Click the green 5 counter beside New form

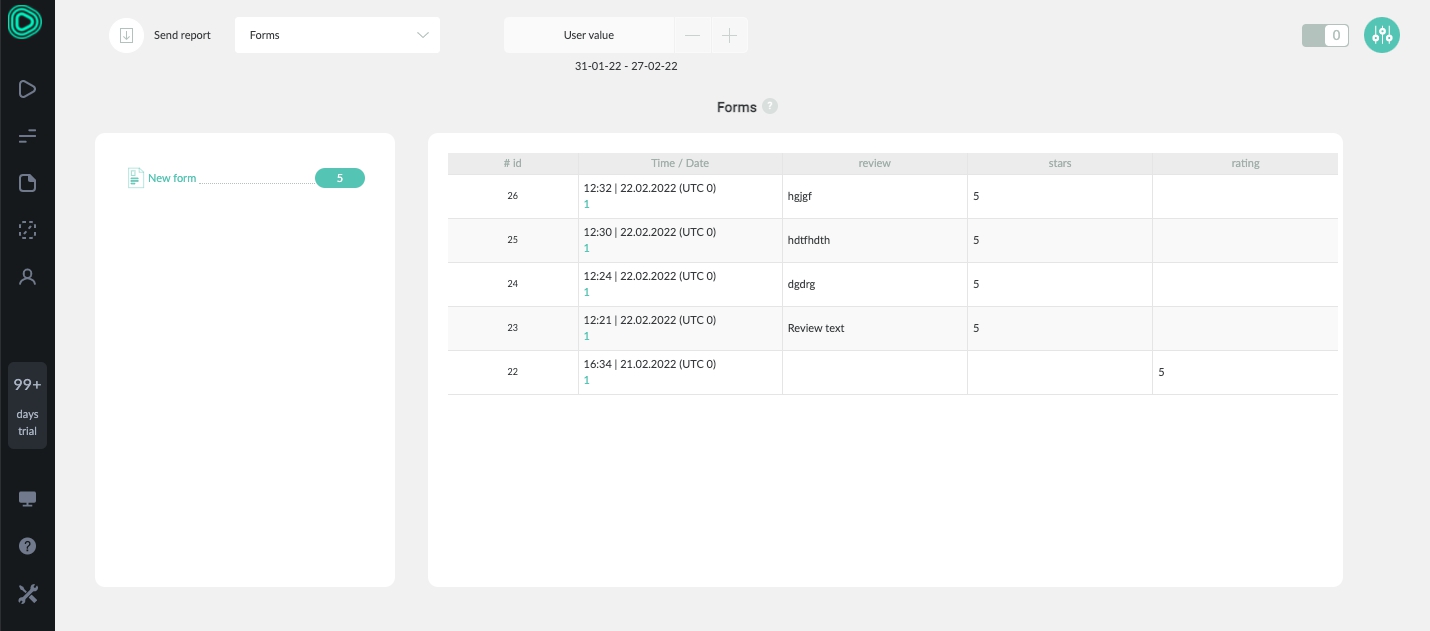[340, 178]
